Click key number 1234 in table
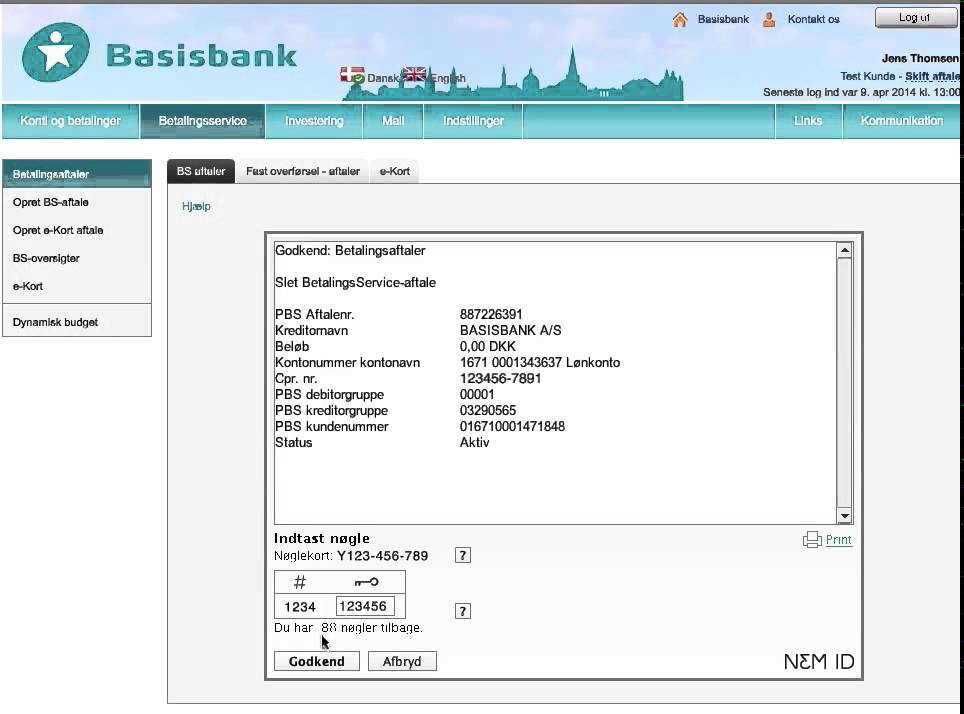 [300, 607]
